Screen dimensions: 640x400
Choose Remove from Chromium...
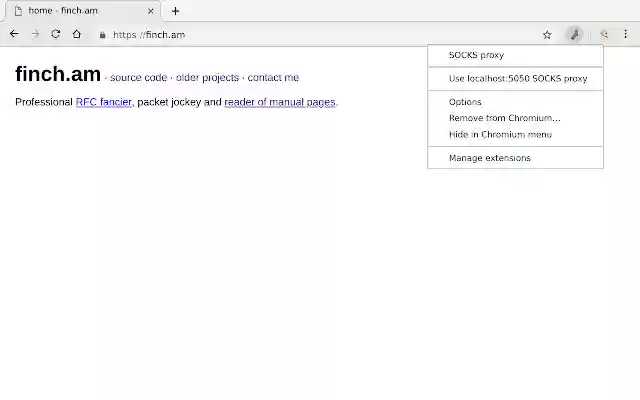coord(515,118)
